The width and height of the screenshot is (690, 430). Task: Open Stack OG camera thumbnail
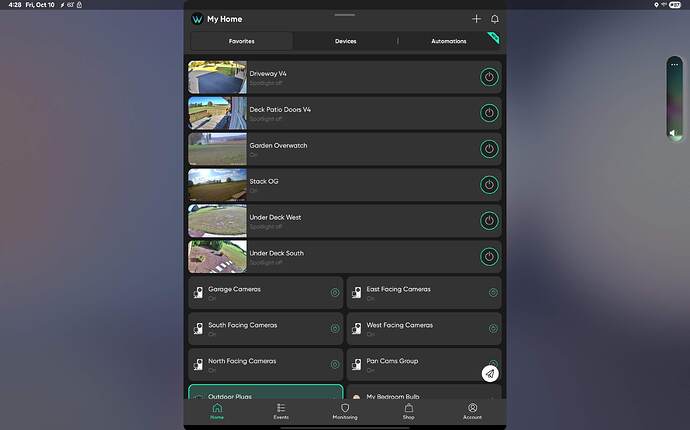click(217, 185)
